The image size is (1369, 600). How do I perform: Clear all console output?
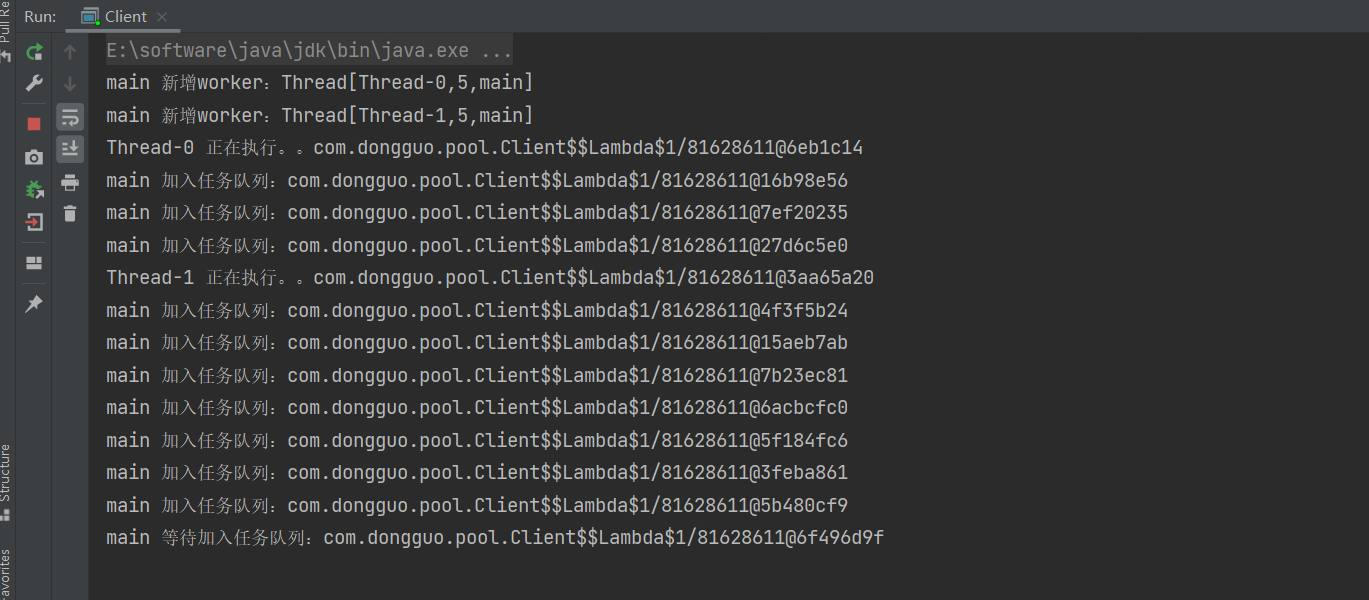tap(70, 213)
